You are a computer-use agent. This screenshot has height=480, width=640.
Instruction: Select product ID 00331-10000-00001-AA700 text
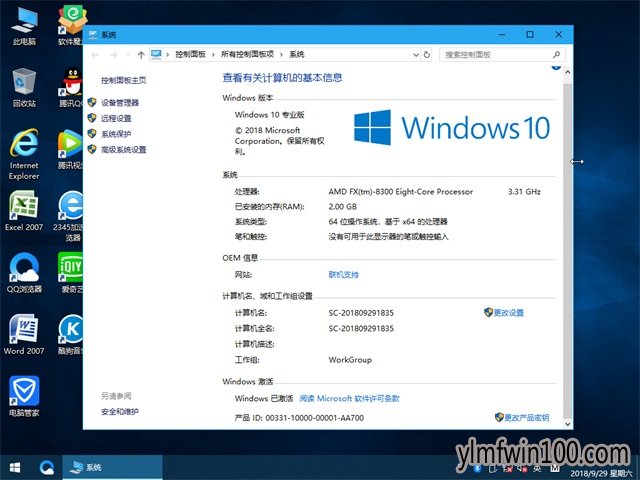pos(315,418)
